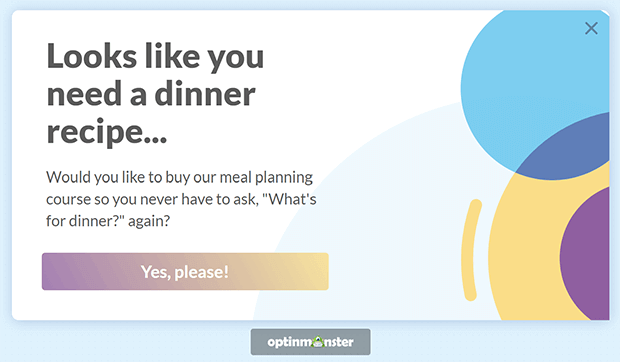Click the "need a dinner" heading line
This screenshot has height=362, width=620.
[x=151, y=94]
